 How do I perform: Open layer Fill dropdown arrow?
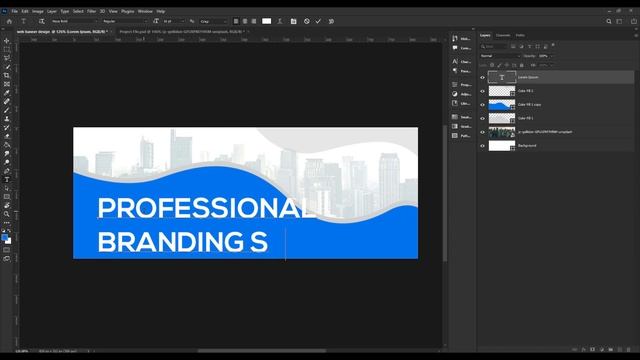point(551,65)
